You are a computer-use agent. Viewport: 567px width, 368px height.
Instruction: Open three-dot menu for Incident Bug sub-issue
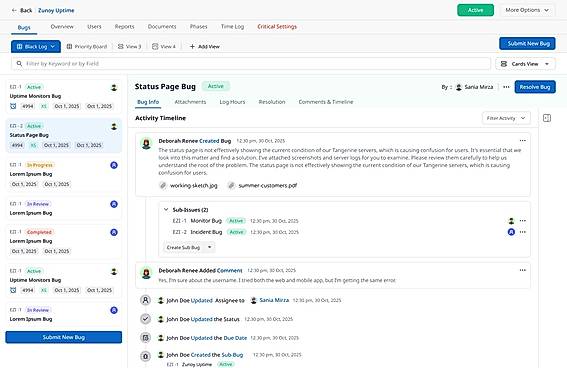(x=523, y=232)
